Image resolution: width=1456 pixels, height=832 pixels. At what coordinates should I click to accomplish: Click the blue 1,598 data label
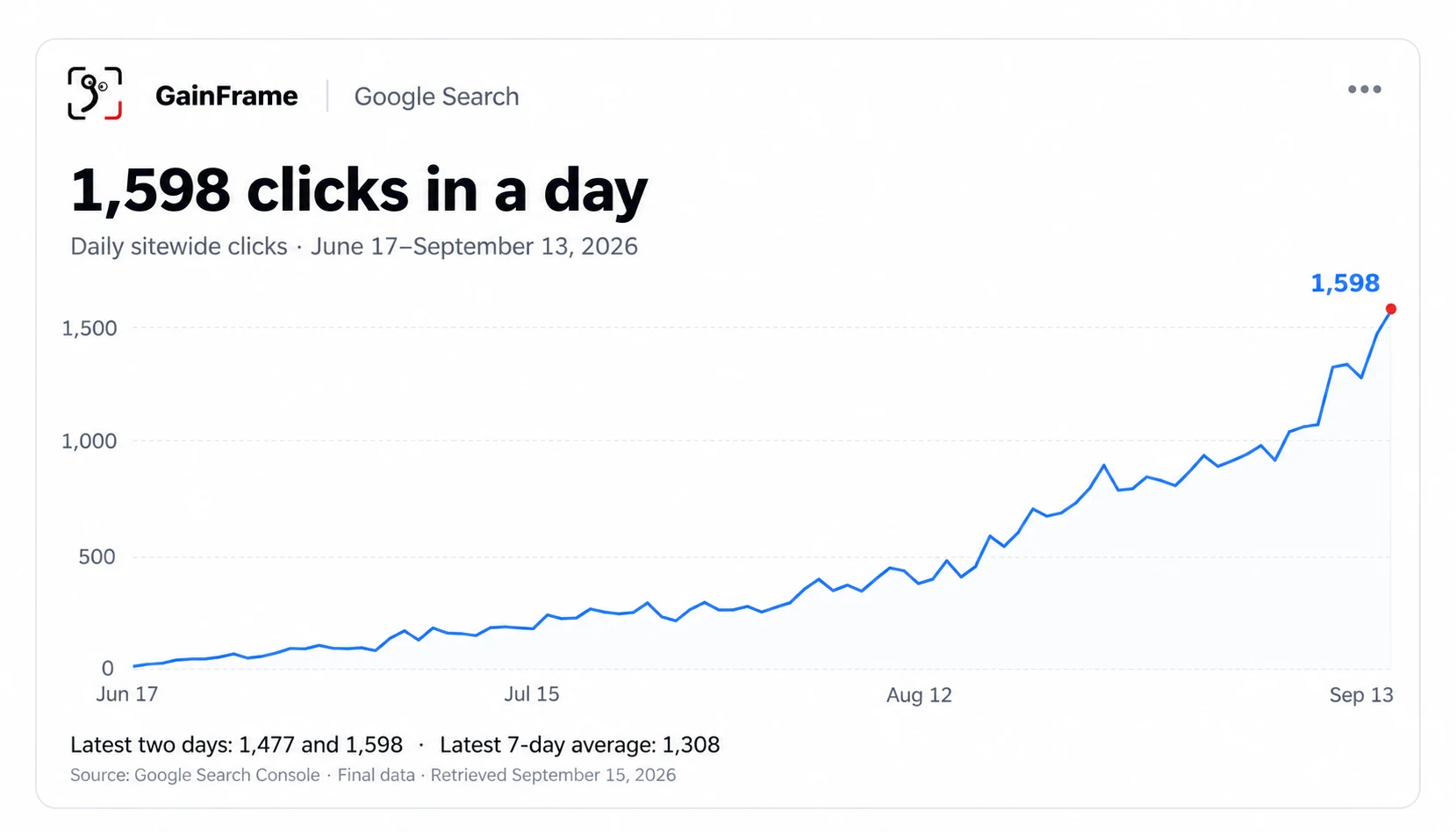click(1345, 283)
